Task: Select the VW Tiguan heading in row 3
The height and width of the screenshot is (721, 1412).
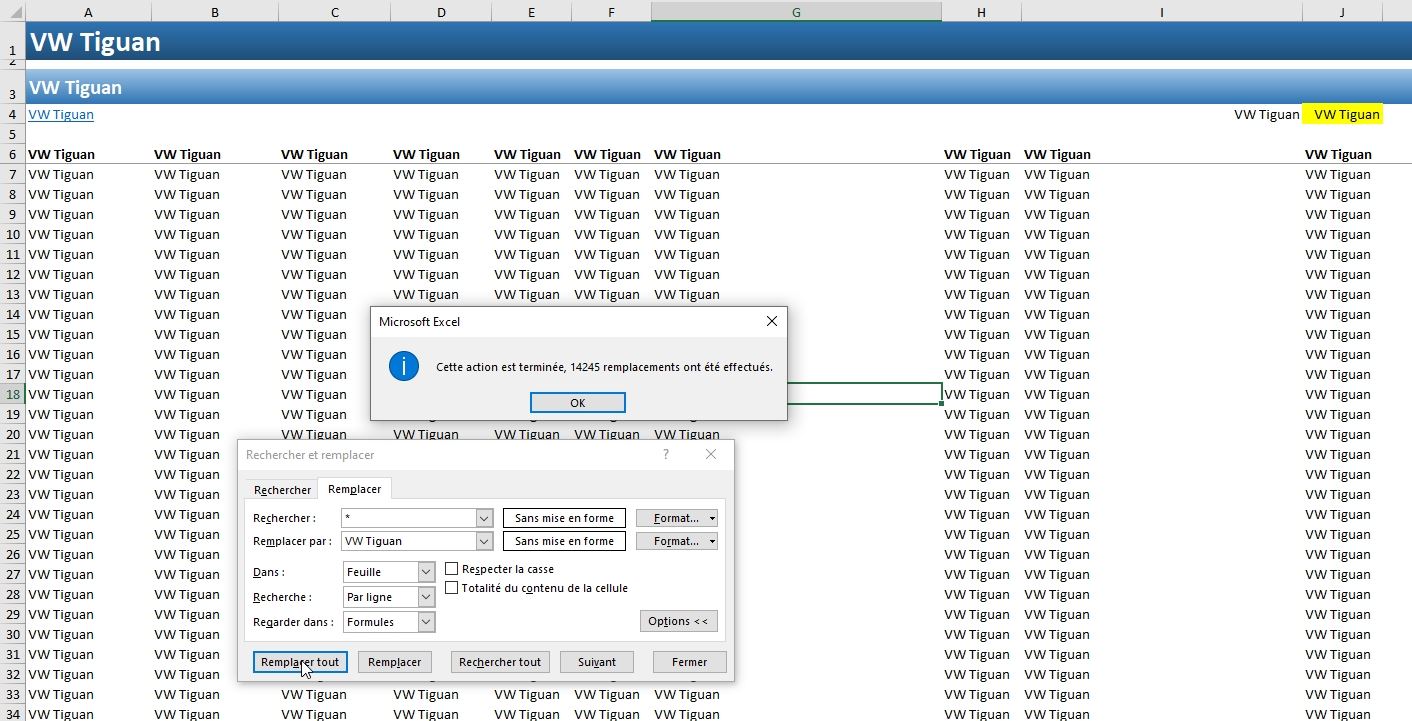Action: [75, 88]
